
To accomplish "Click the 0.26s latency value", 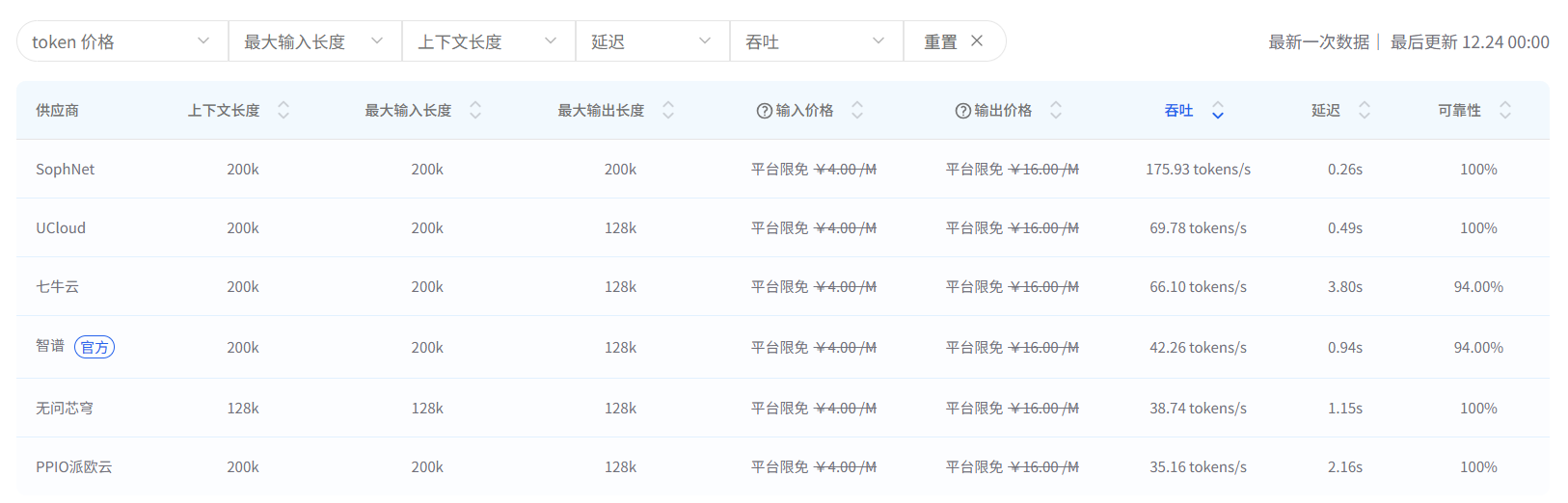I will [1345, 169].
